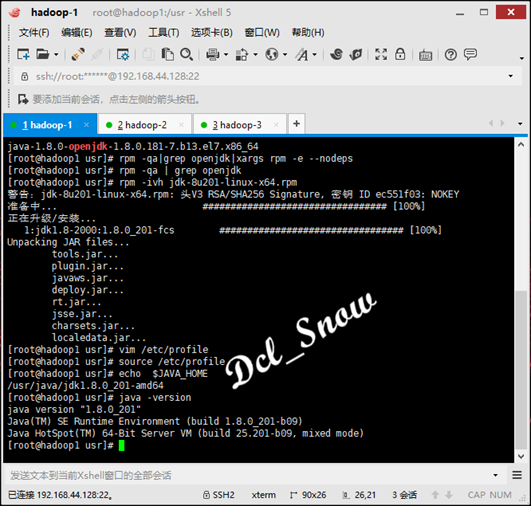
Task: Click the Xshell app logo icon
Action: tap(15, 13)
